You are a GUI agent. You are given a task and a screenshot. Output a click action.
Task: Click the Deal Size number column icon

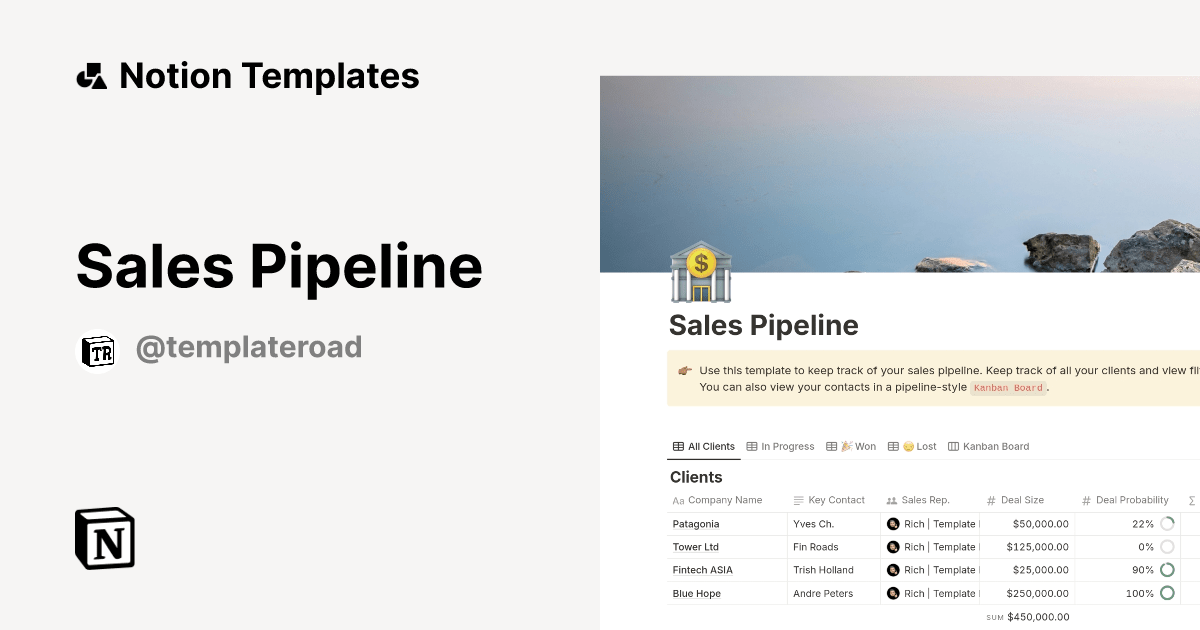click(991, 500)
